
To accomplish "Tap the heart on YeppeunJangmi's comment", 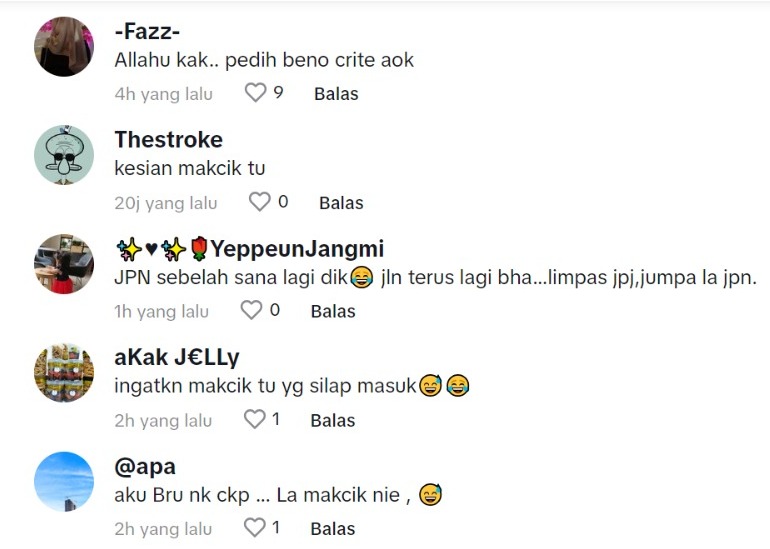I will pos(251,310).
